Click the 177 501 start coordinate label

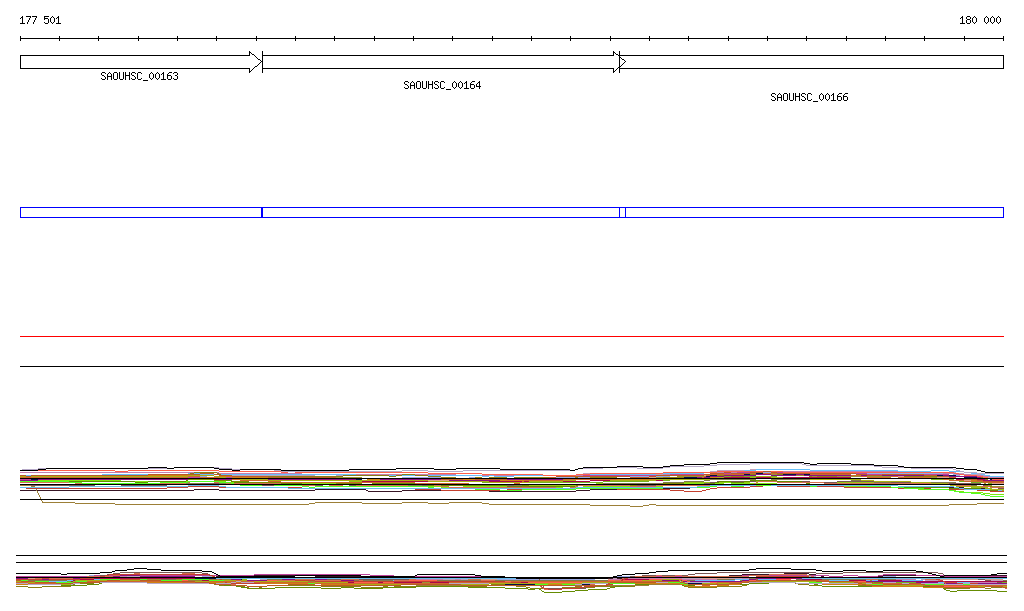(40, 20)
